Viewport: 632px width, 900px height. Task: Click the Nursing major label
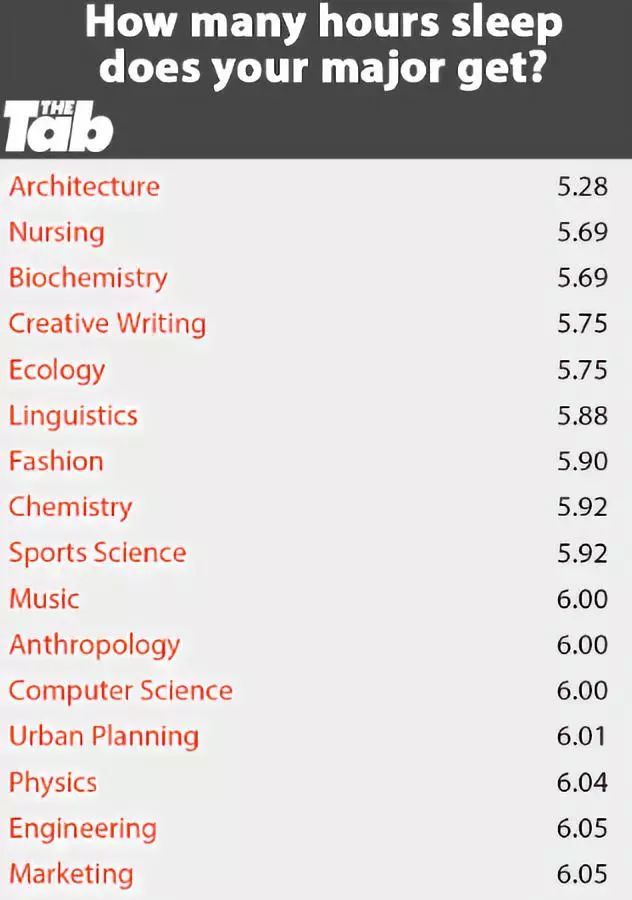click(57, 233)
